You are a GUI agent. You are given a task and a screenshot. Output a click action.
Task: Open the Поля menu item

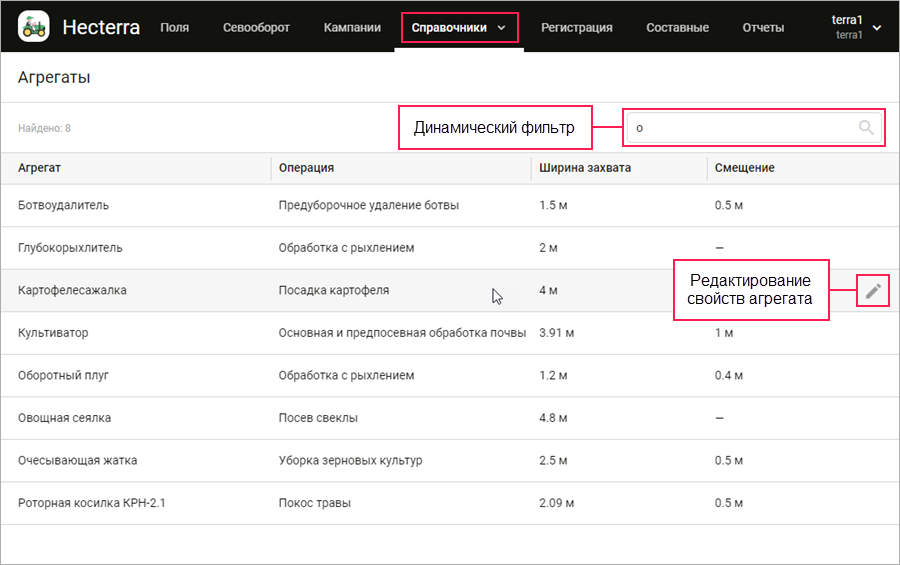tap(175, 27)
